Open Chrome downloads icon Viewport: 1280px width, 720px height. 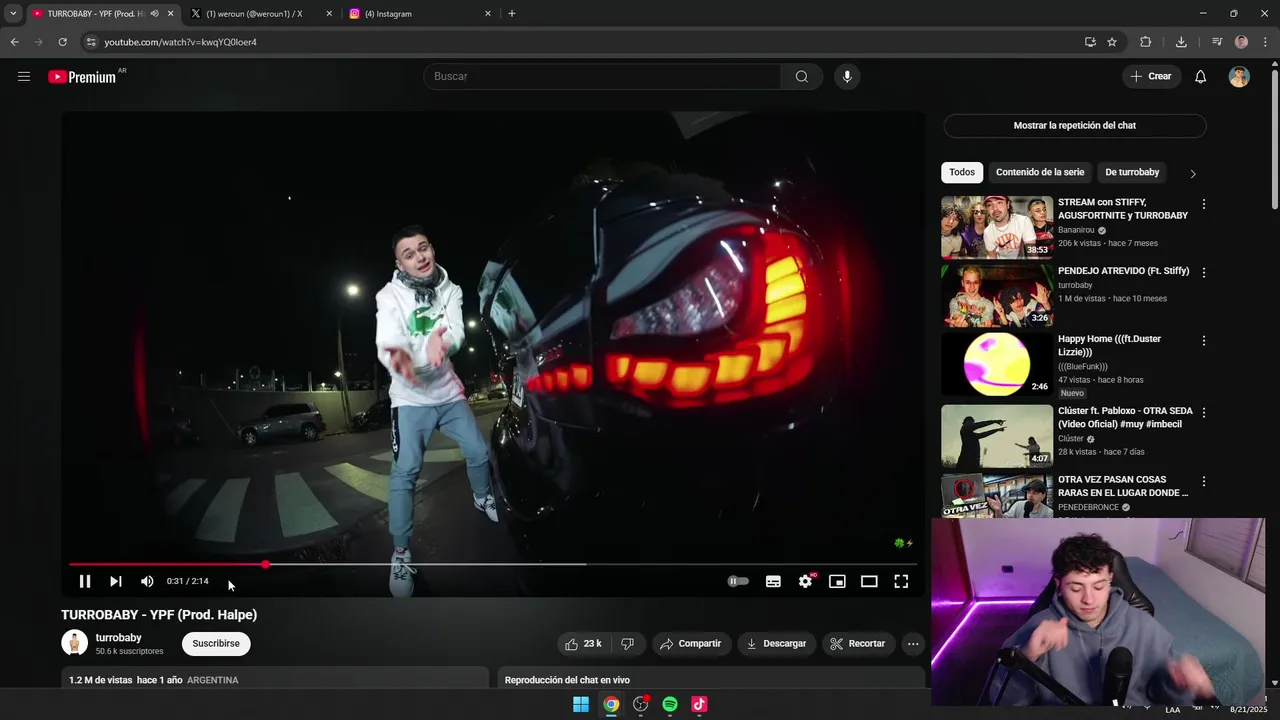(x=1181, y=42)
